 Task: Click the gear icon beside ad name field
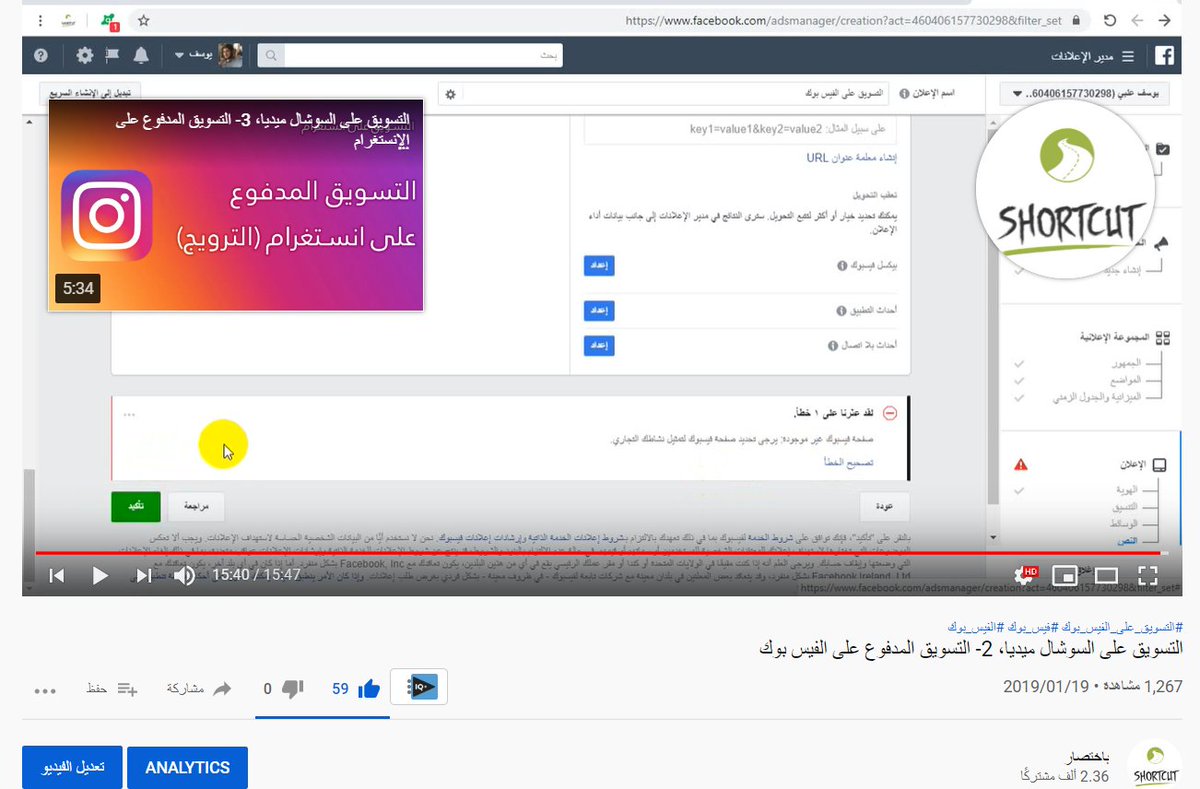click(450, 94)
